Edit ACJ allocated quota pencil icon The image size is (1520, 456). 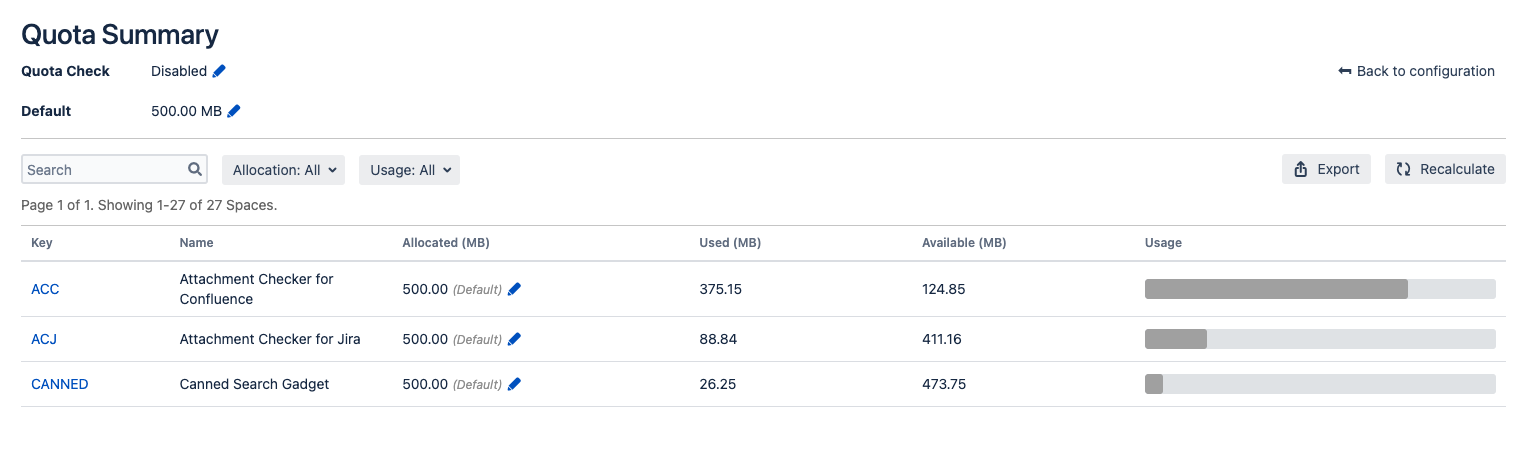pyautogui.click(x=514, y=339)
